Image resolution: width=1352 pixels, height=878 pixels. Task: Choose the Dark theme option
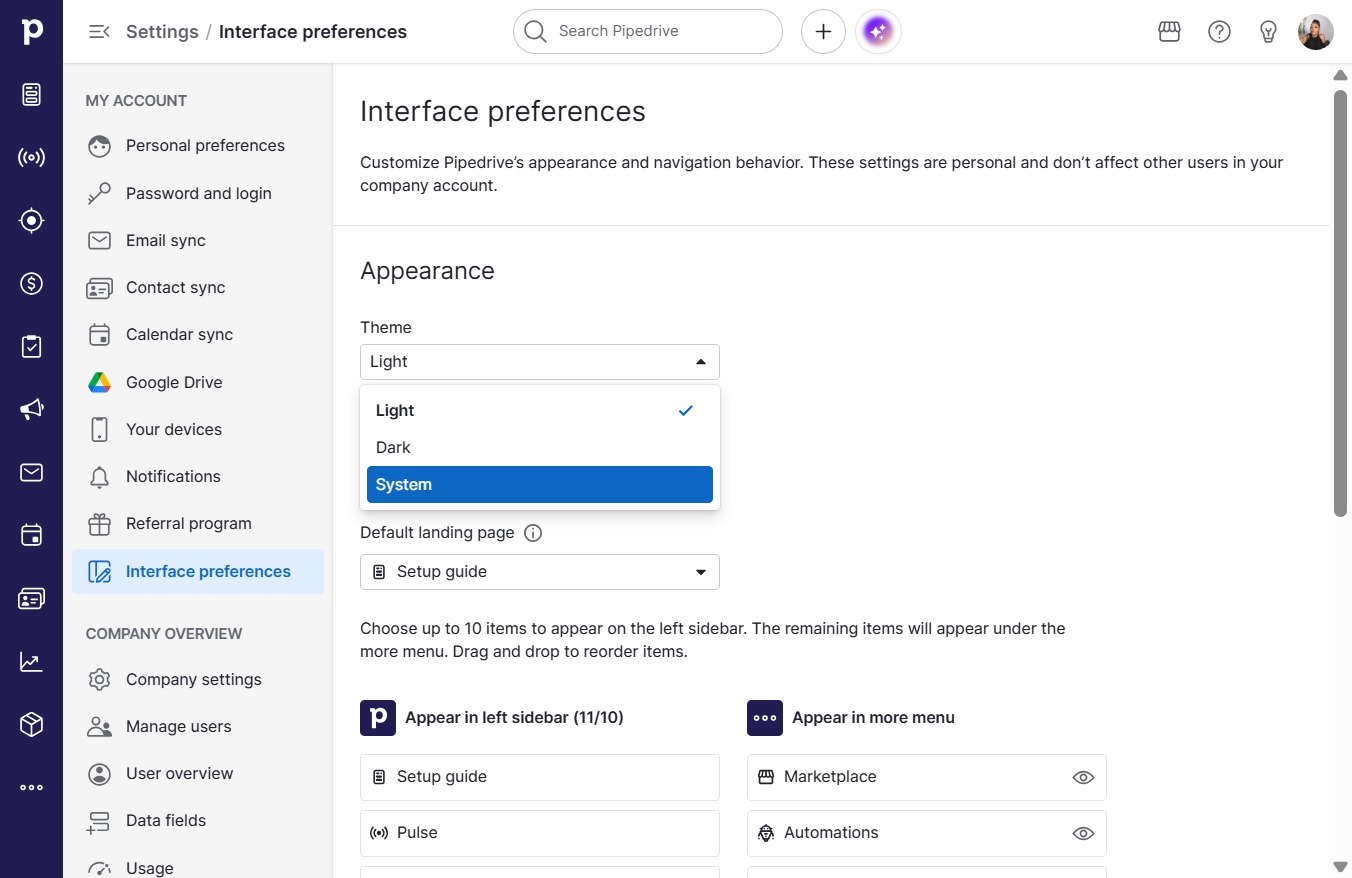click(540, 447)
